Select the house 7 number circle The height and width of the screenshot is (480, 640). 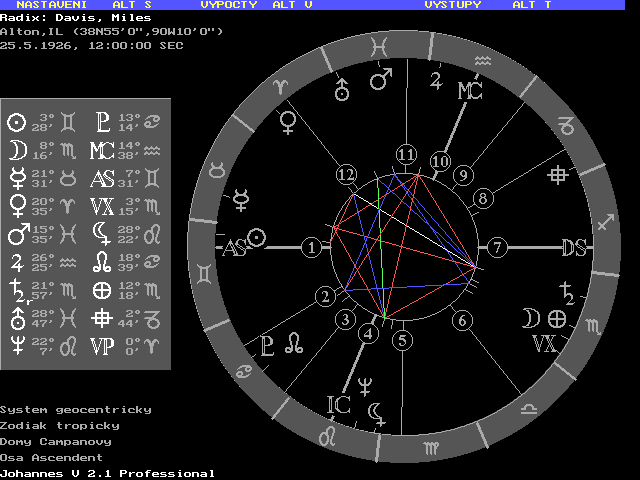(x=497, y=248)
